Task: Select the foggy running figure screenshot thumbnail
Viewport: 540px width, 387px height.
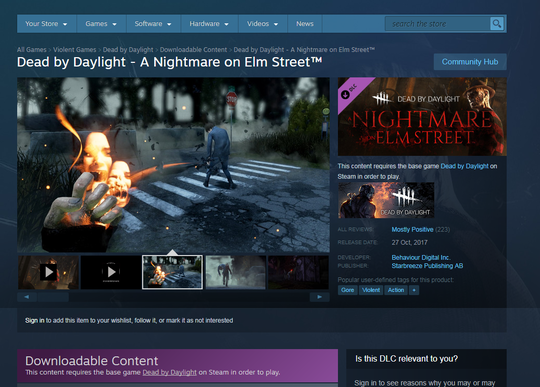Action: click(x=236, y=272)
